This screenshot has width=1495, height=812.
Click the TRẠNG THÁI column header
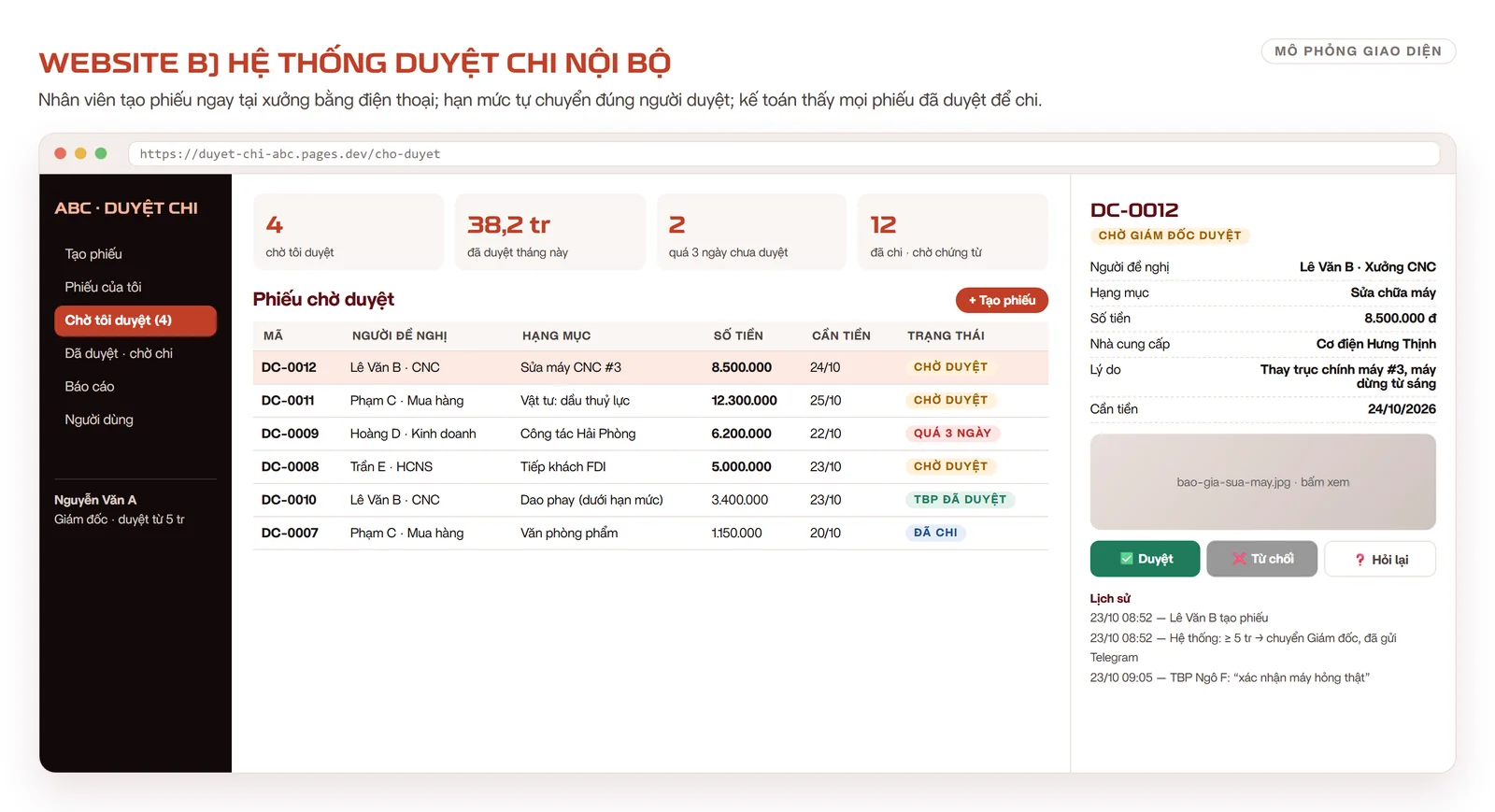pos(946,335)
